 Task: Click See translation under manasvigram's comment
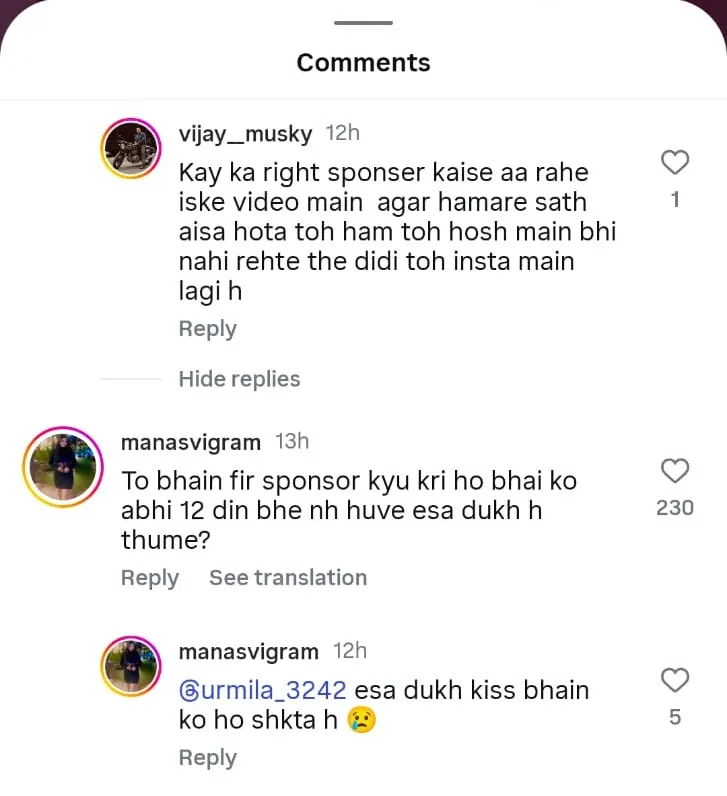point(288,578)
